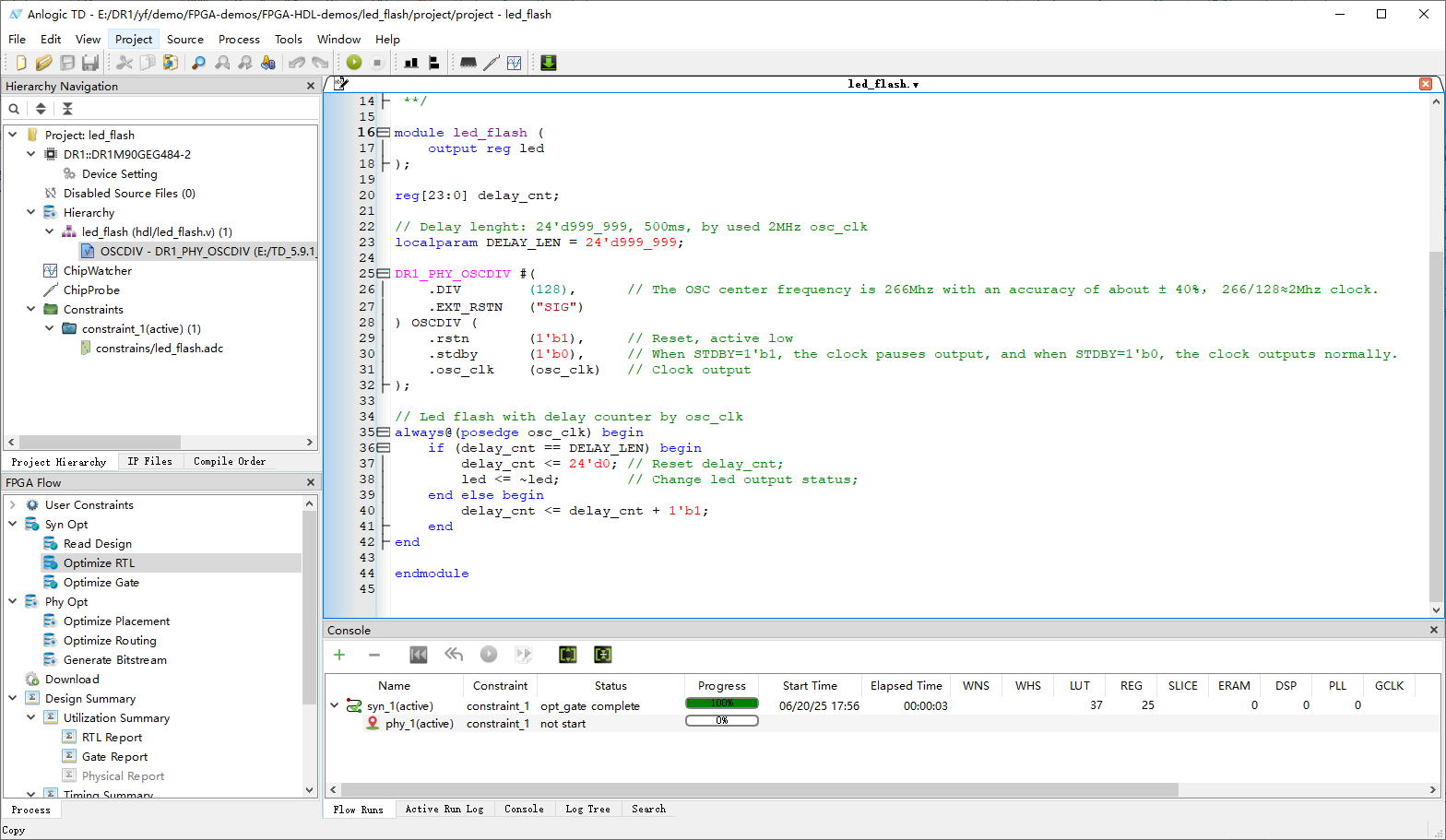Image resolution: width=1446 pixels, height=840 pixels.
Task: Collapse the Constraints tree node
Action: pos(31,309)
